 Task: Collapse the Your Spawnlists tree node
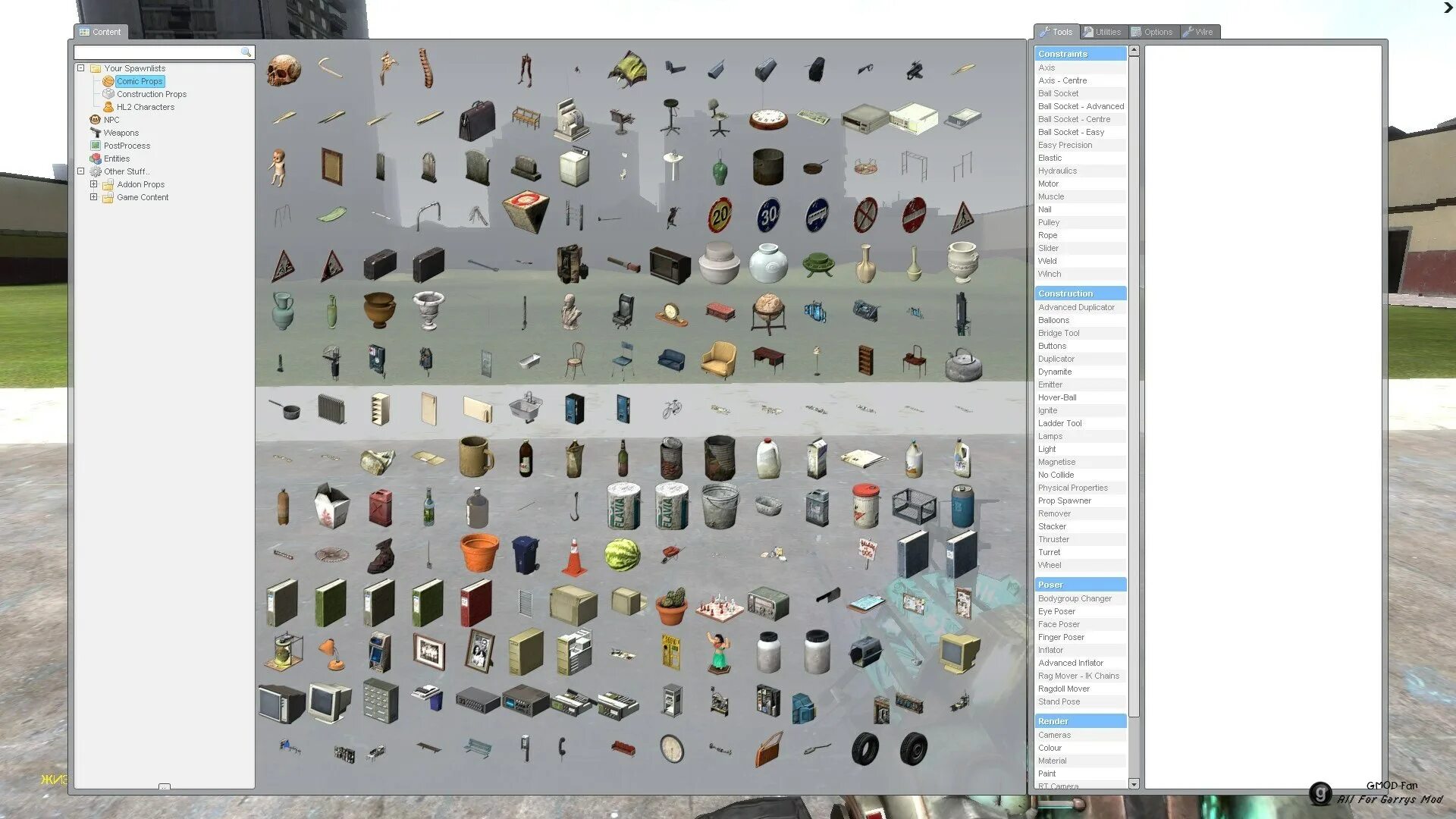click(x=81, y=68)
